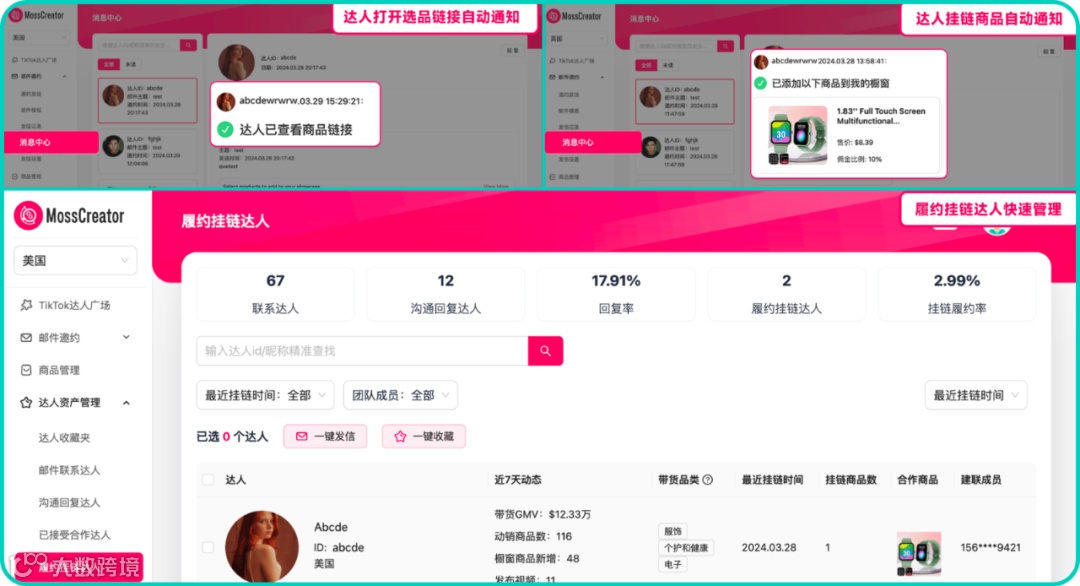Click the 商品管理 box icon
The height and width of the screenshot is (586, 1080).
(26, 370)
